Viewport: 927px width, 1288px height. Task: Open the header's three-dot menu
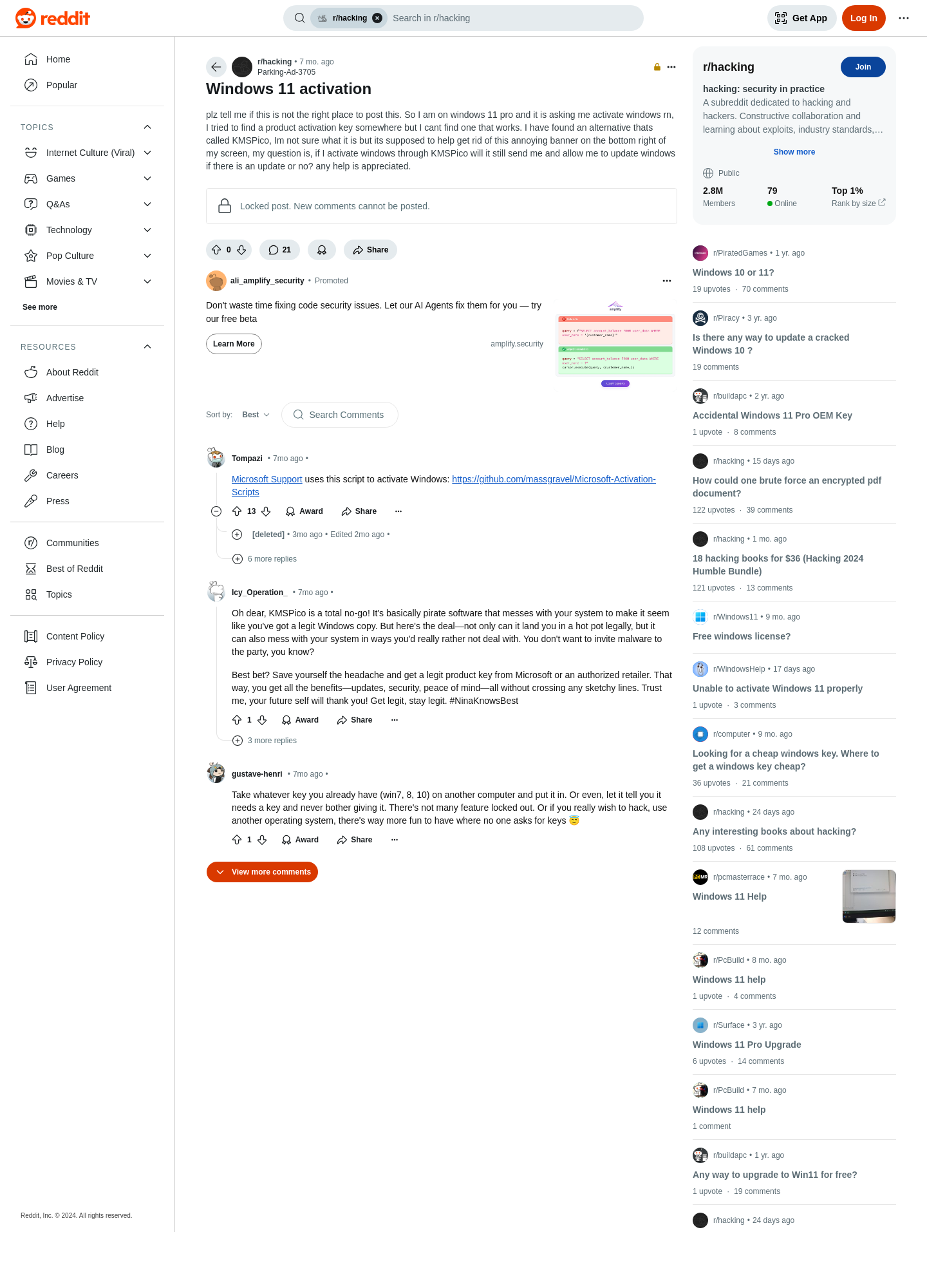904,18
